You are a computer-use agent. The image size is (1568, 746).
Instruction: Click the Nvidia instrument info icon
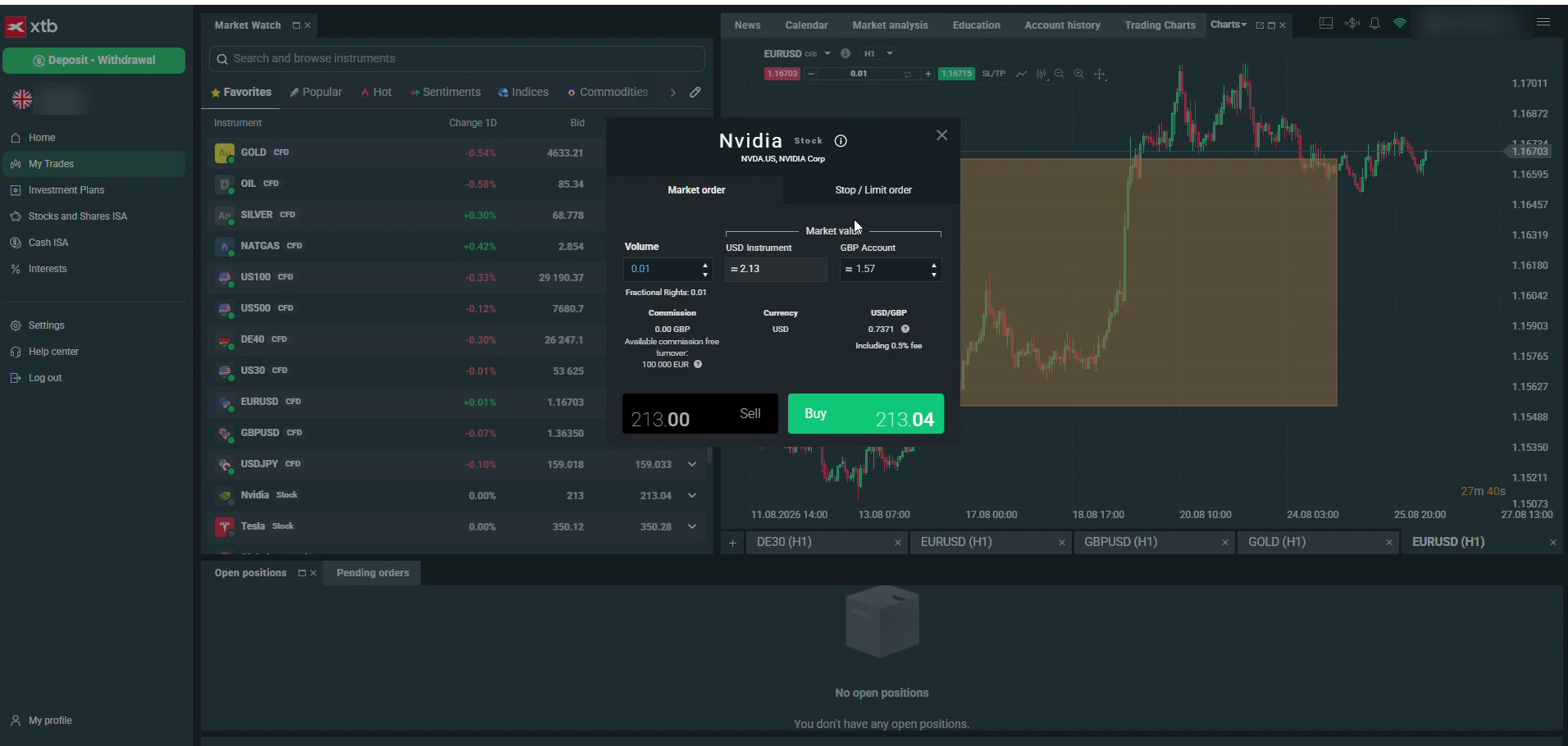pyautogui.click(x=841, y=141)
